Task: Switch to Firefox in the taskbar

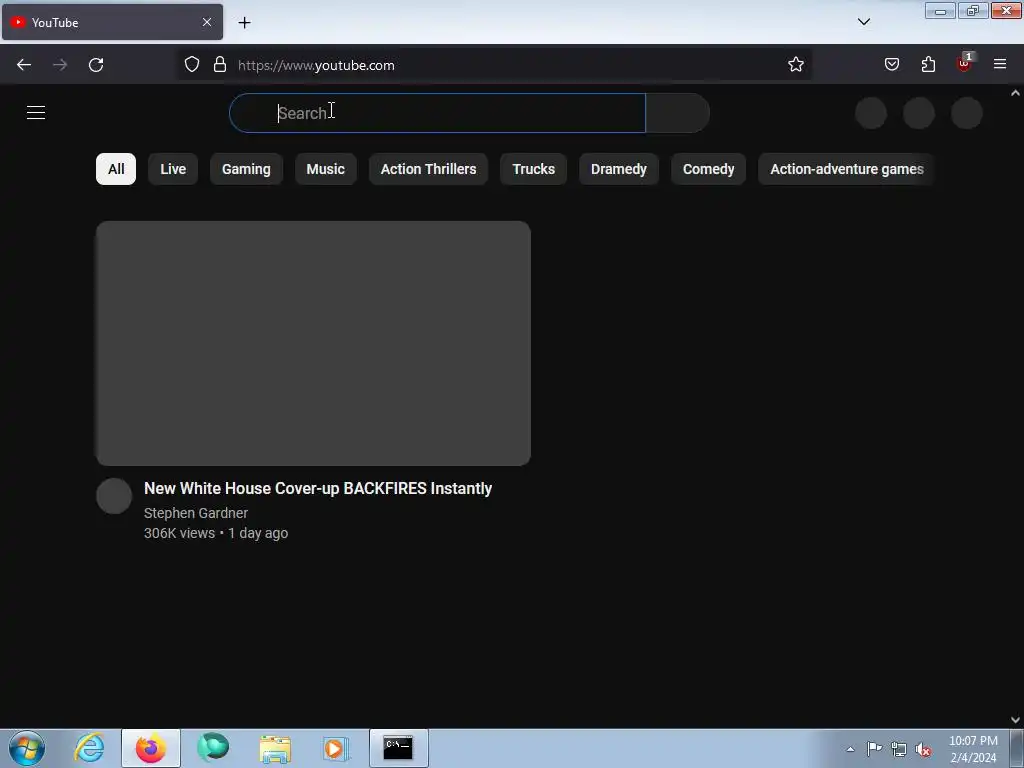Action: pyautogui.click(x=151, y=748)
